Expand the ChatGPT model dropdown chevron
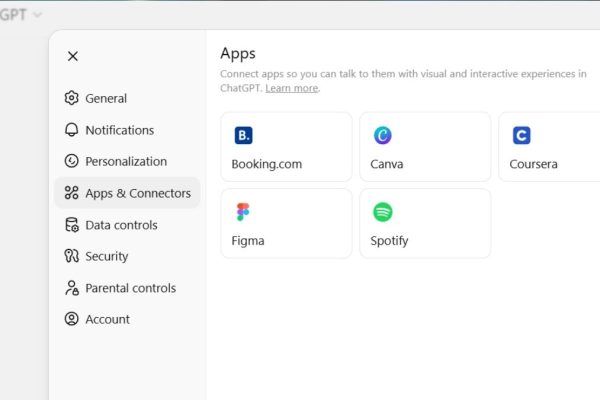This screenshot has width=600, height=400. click(38, 15)
